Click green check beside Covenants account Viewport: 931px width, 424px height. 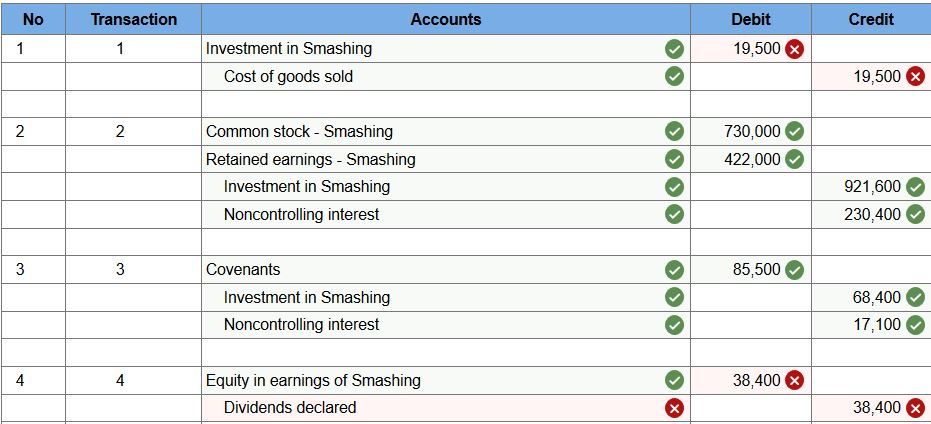674,270
